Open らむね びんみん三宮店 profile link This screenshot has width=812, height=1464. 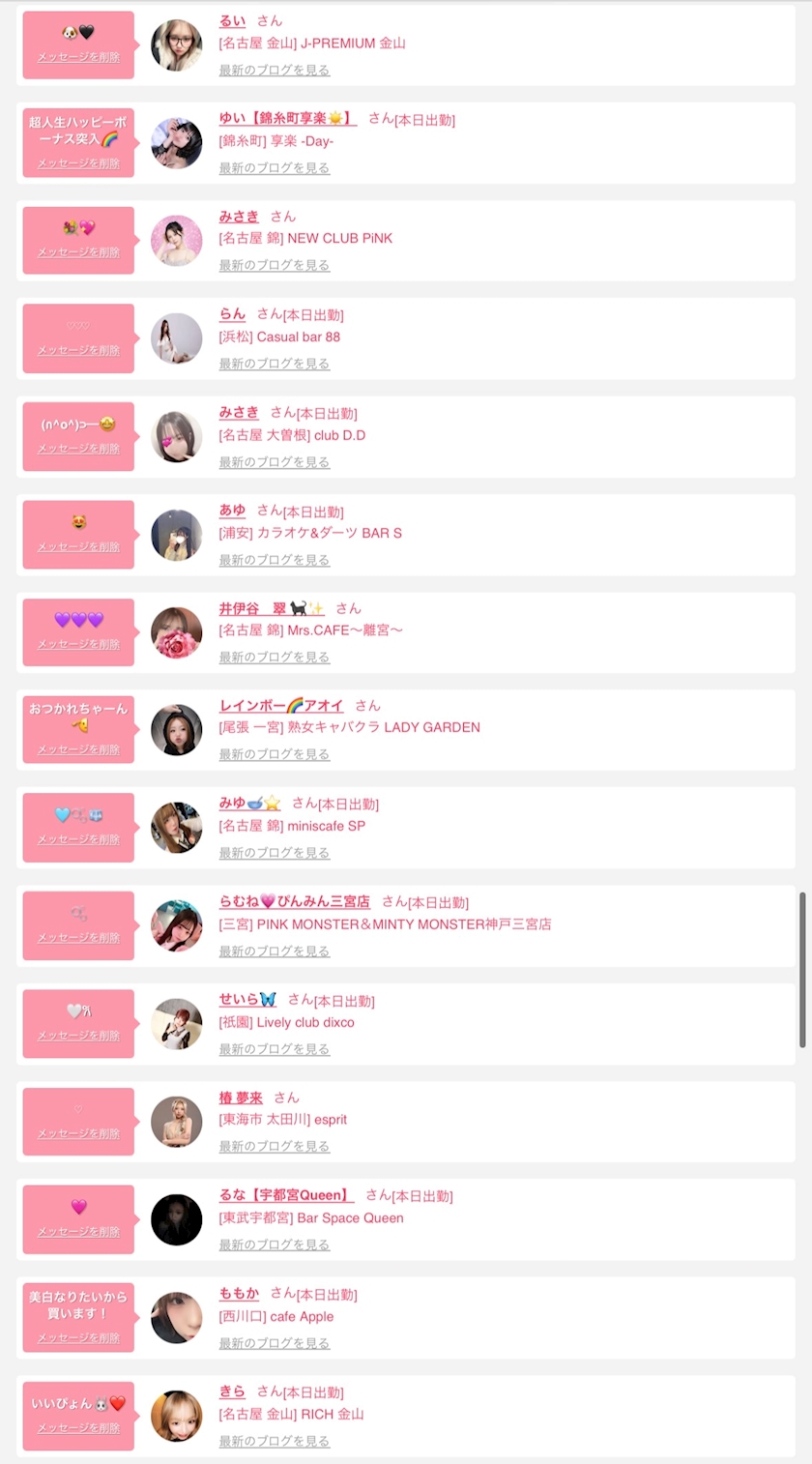(295, 901)
